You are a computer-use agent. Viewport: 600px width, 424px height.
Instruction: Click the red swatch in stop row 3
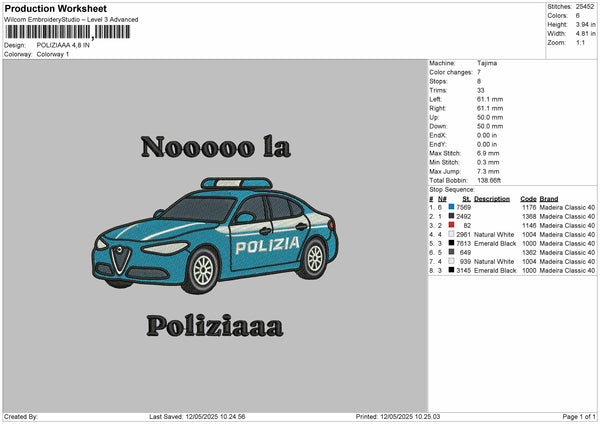tap(452, 225)
